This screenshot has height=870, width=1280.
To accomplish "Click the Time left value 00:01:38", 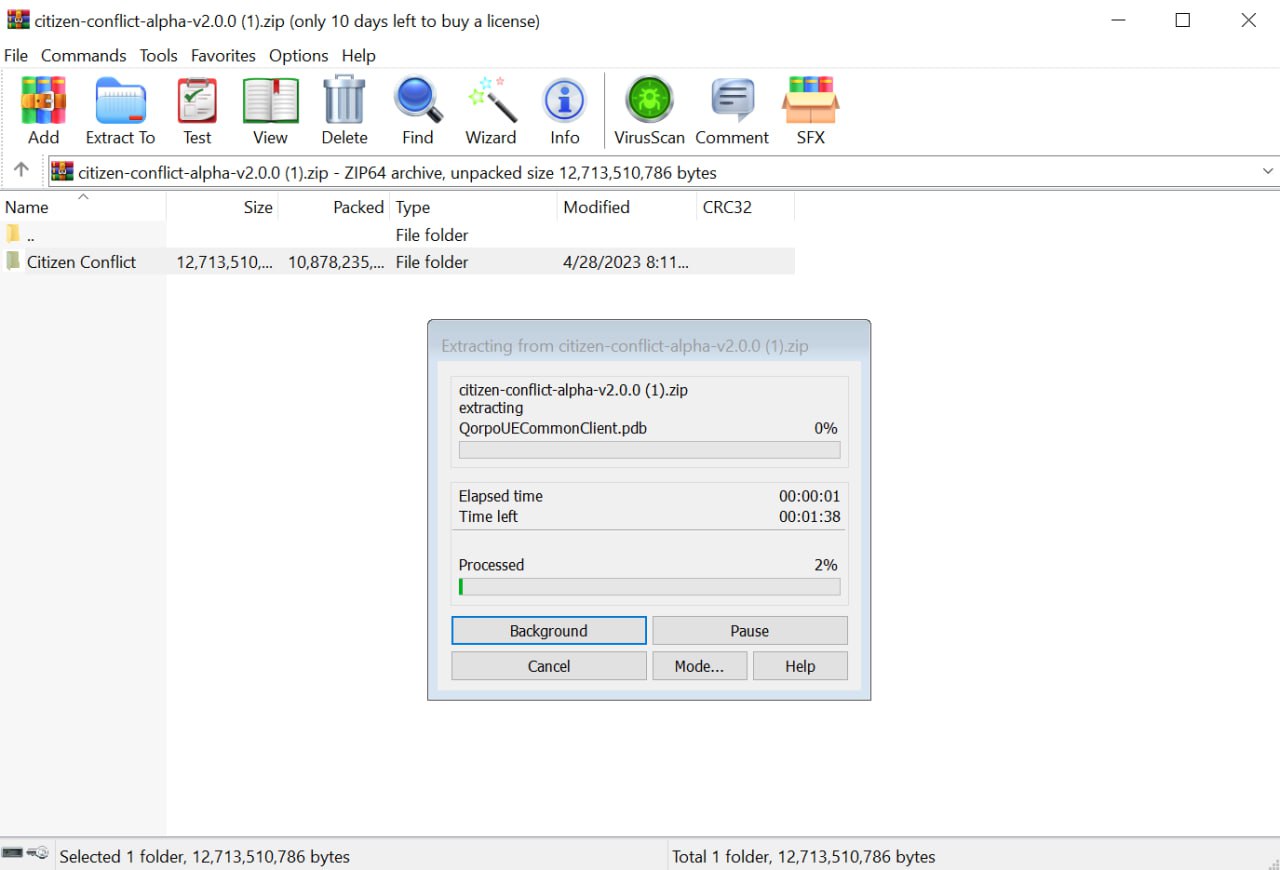I will coord(809,517).
